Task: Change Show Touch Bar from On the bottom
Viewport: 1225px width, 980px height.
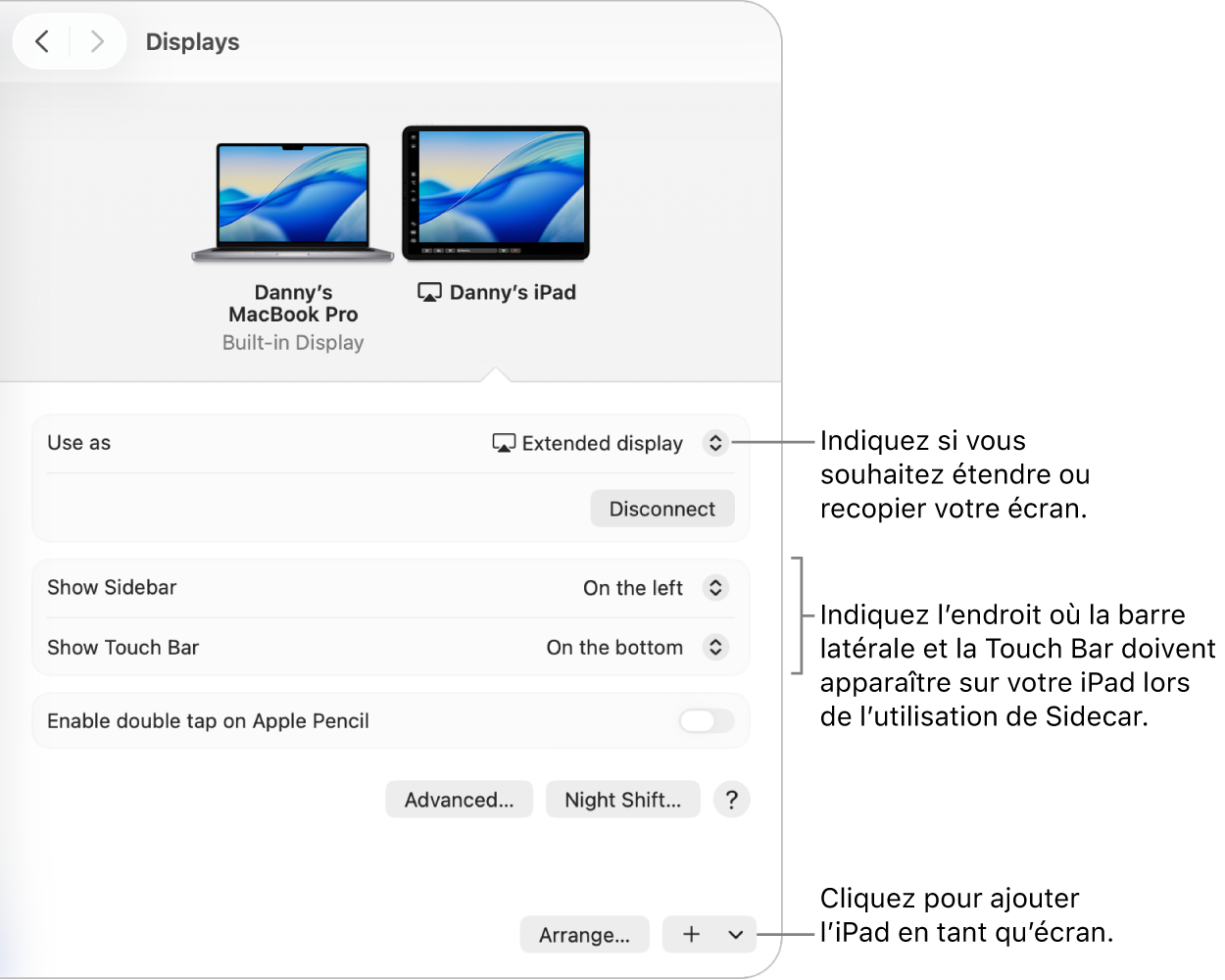Action: click(715, 647)
